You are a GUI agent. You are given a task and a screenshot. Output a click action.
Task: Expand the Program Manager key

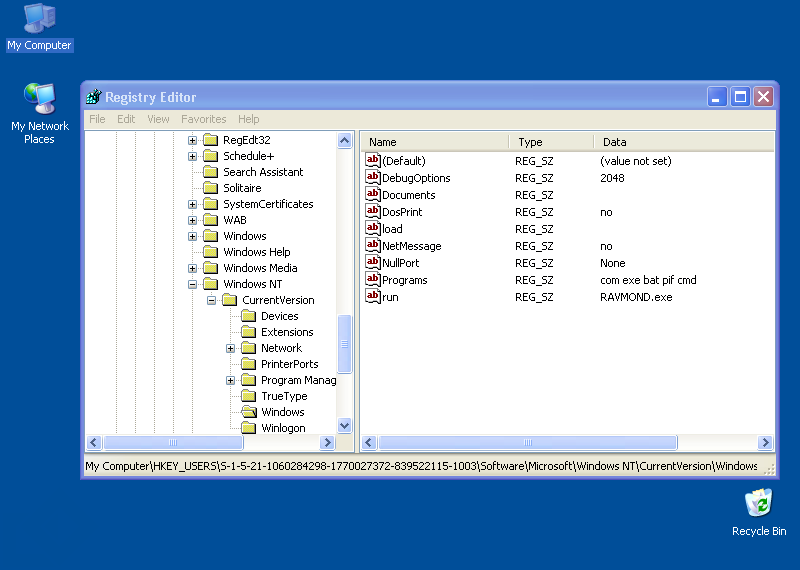point(231,381)
